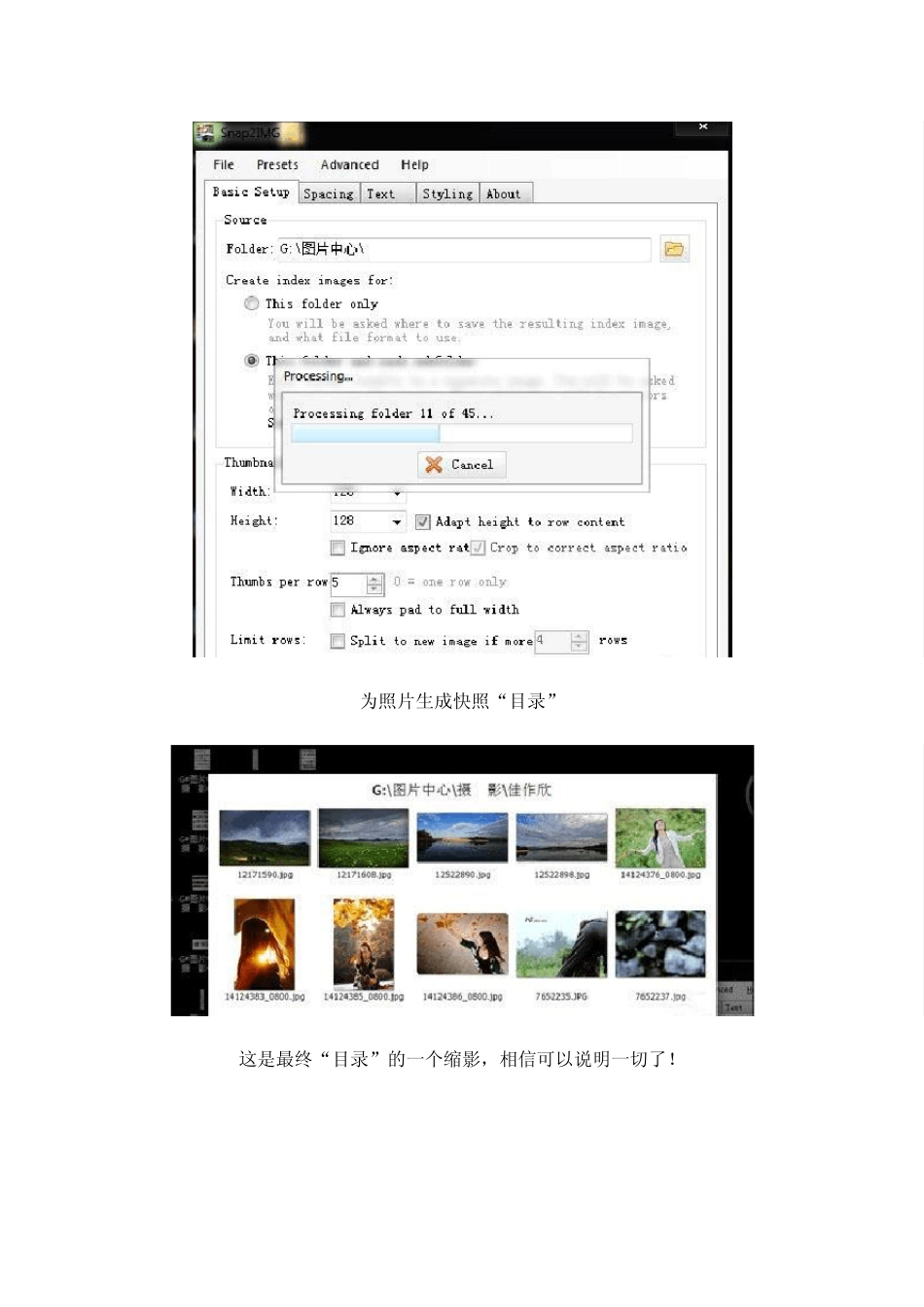
Task: Click the Folder path input field
Action: coord(464,249)
